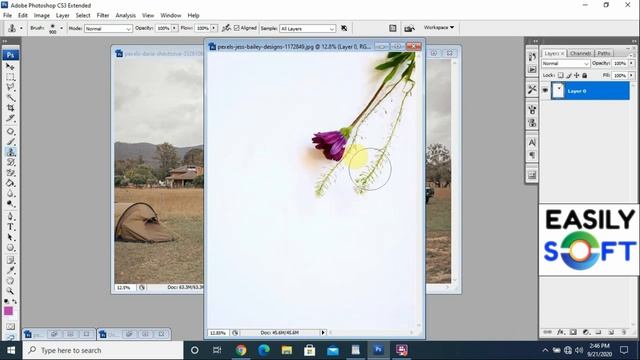Image resolution: width=640 pixels, height=360 pixels.
Task: Select the Path Selection tool
Action: pos(10,238)
